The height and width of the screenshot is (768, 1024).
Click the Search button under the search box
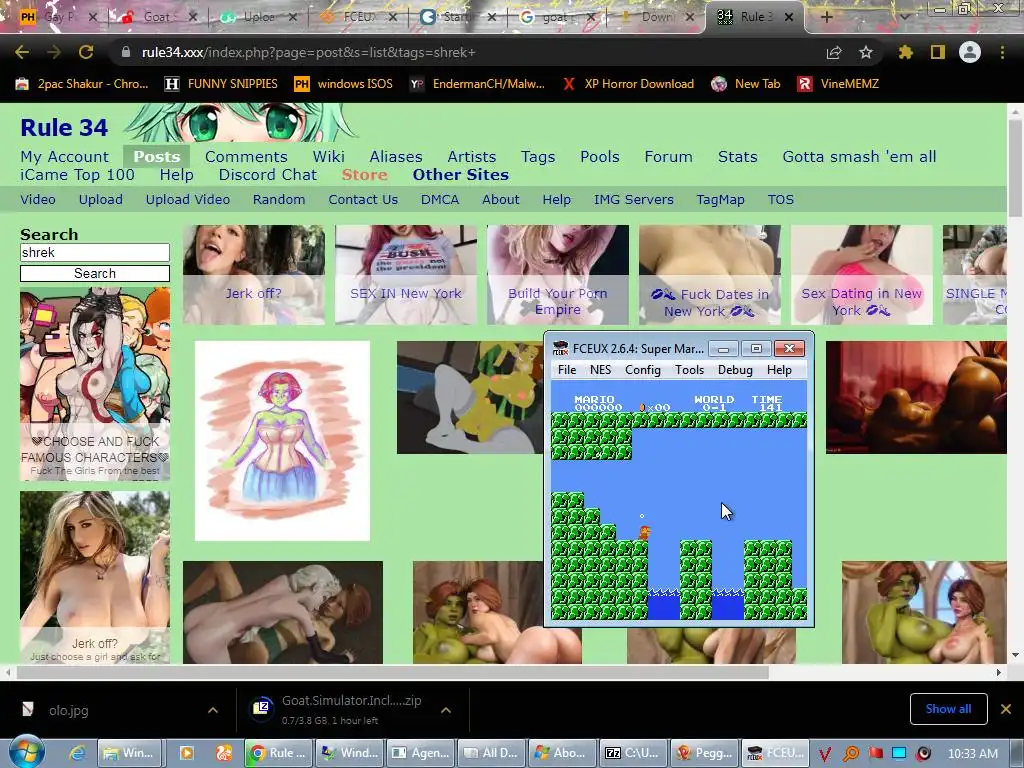[x=95, y=274]
